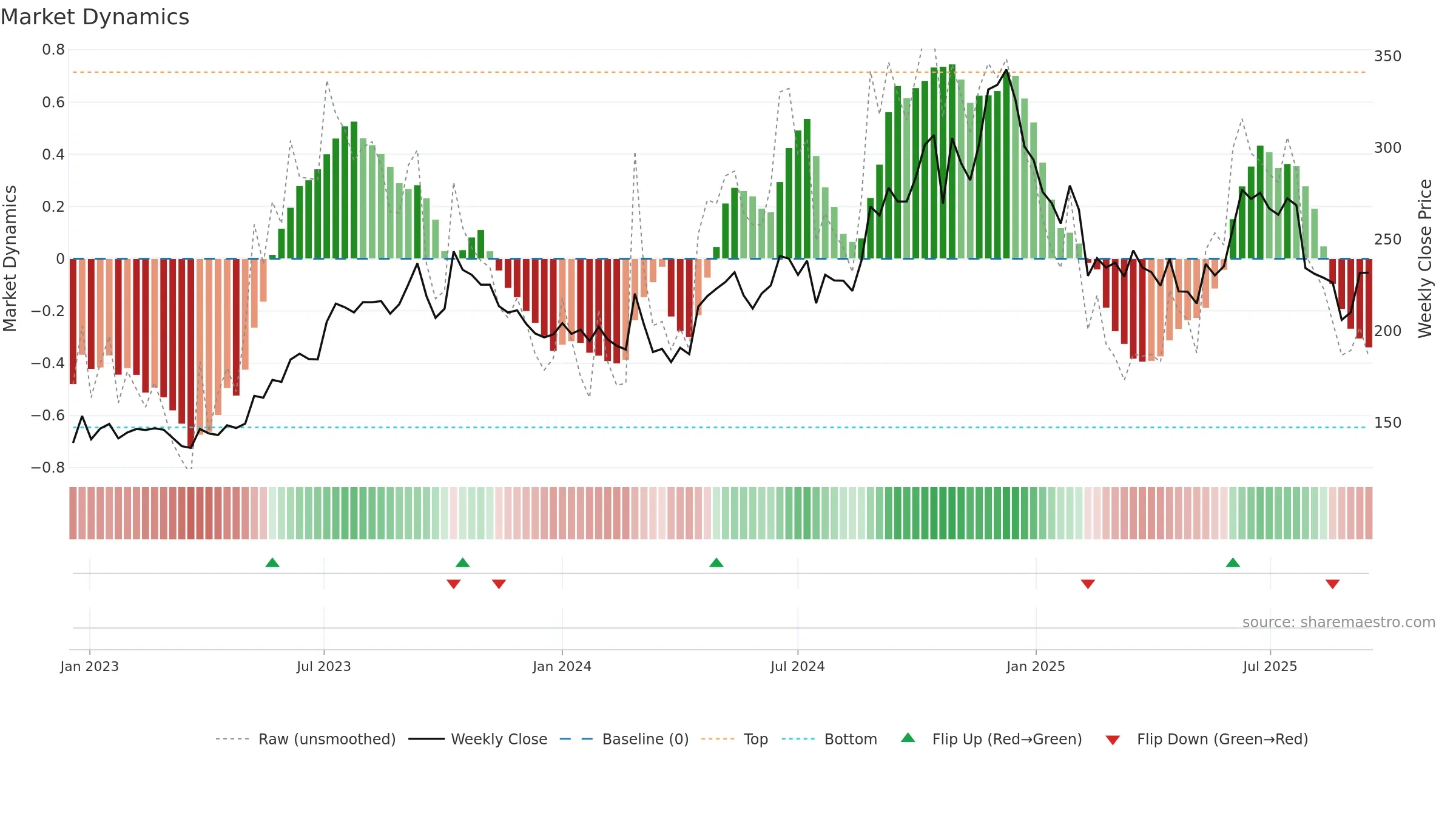Screen dimensions: 1456x819
Task: Toggle the Weekly Close legend item
Action: pyautogui.click(x=478, y=739)
